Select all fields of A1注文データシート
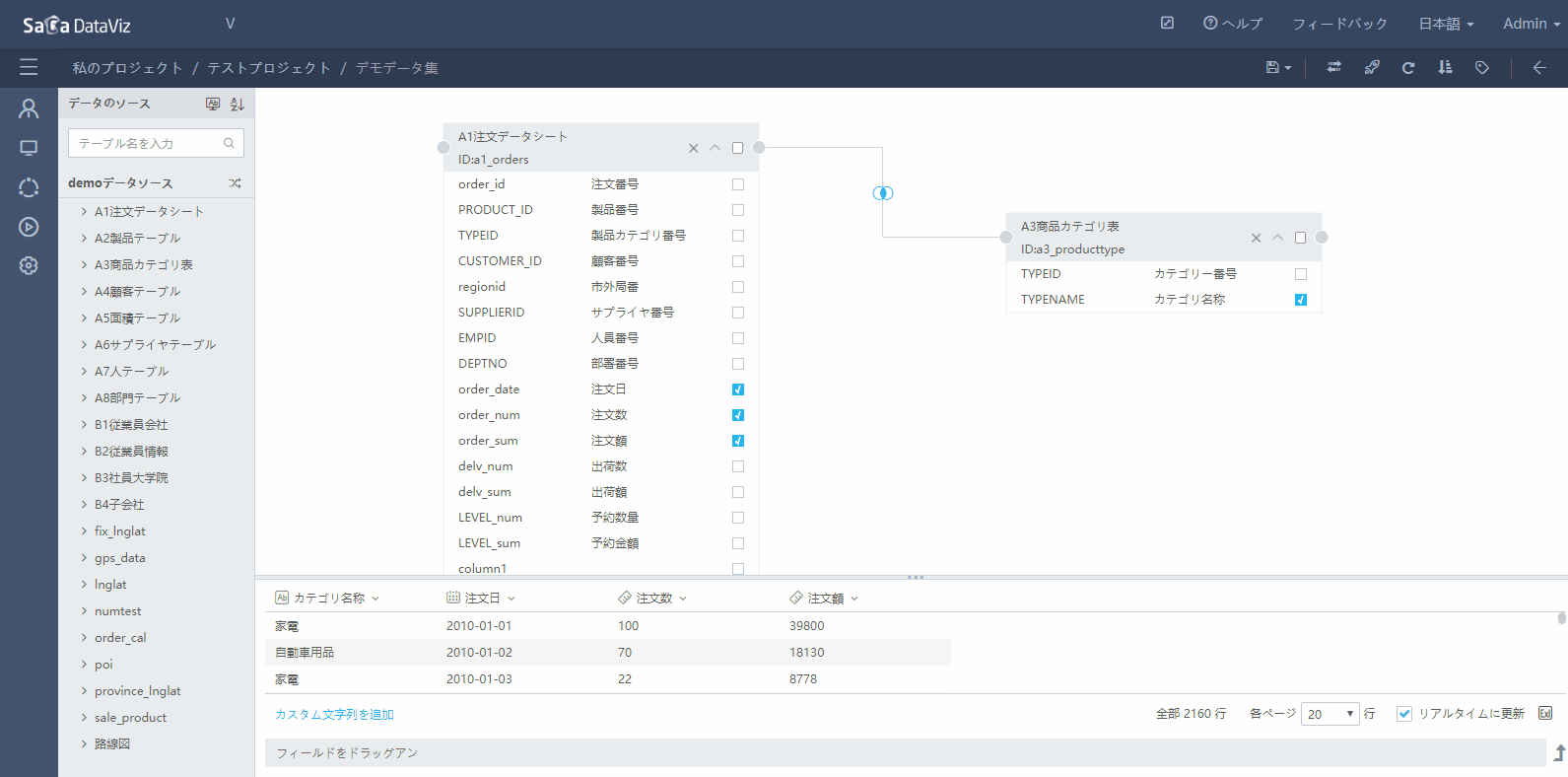The image size is (1568, 777). point(737,148)
